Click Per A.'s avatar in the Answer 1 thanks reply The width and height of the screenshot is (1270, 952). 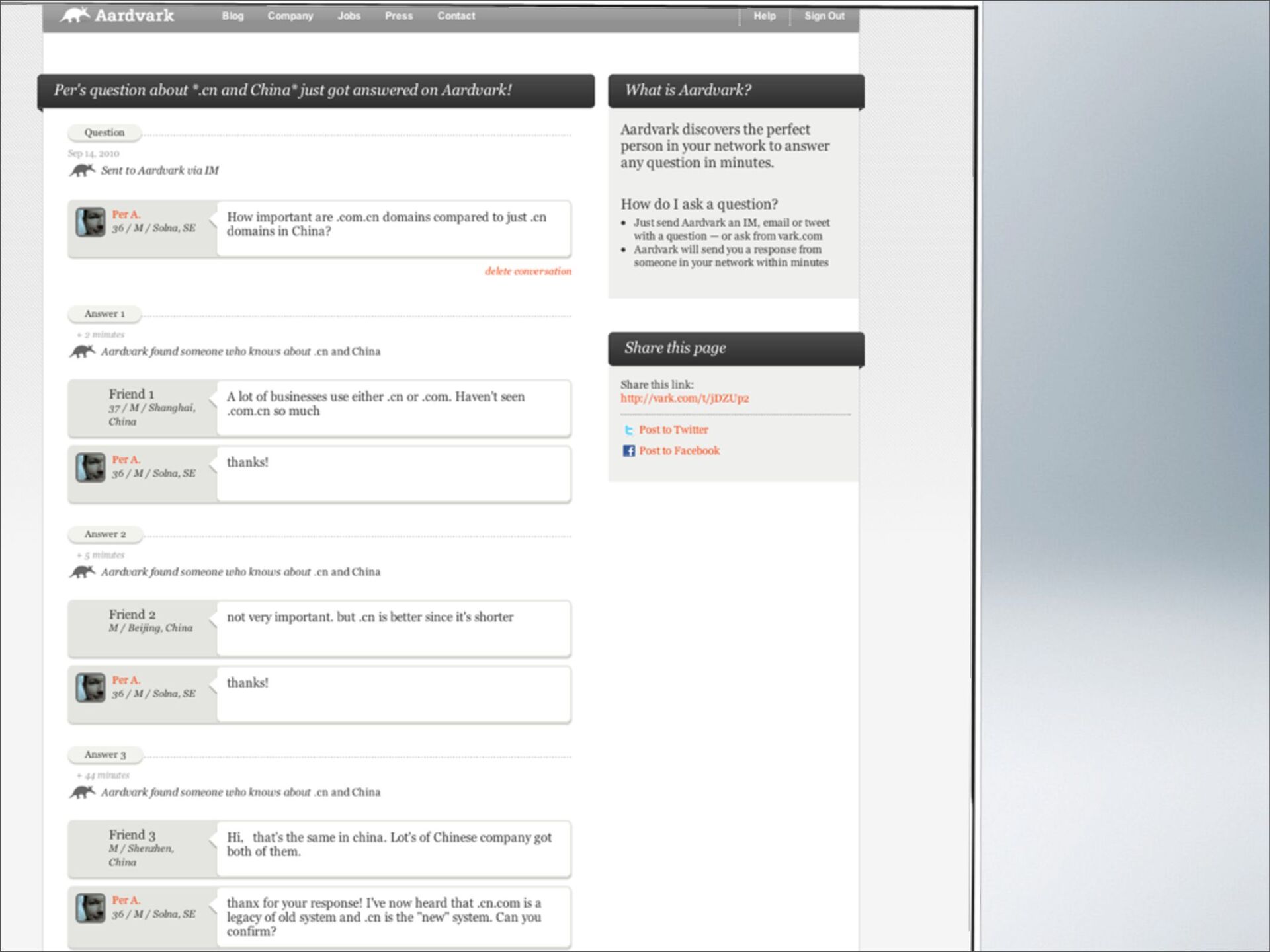tap(91, 467)
